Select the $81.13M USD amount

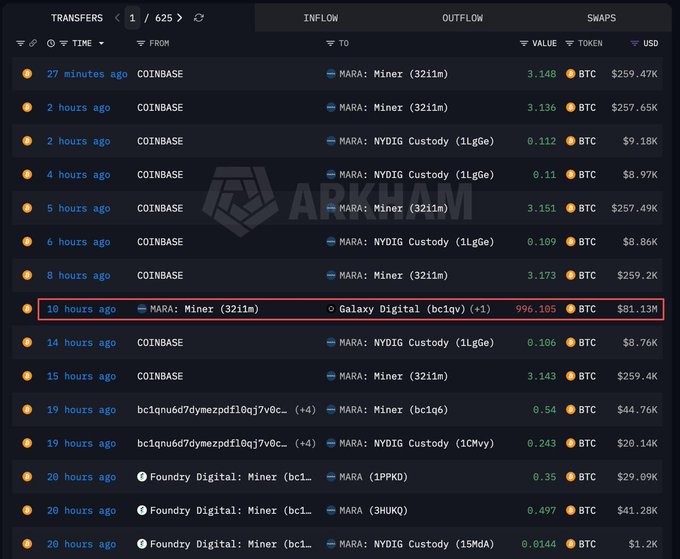[x=637, y=309]
